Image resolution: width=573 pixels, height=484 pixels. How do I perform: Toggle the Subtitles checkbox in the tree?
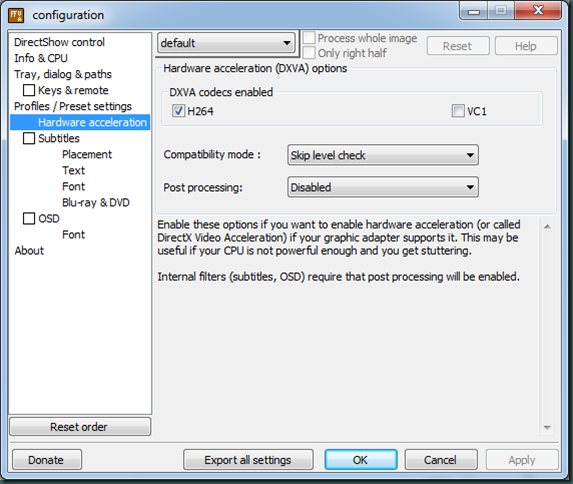pyautogui.click(x=29, y=138)
